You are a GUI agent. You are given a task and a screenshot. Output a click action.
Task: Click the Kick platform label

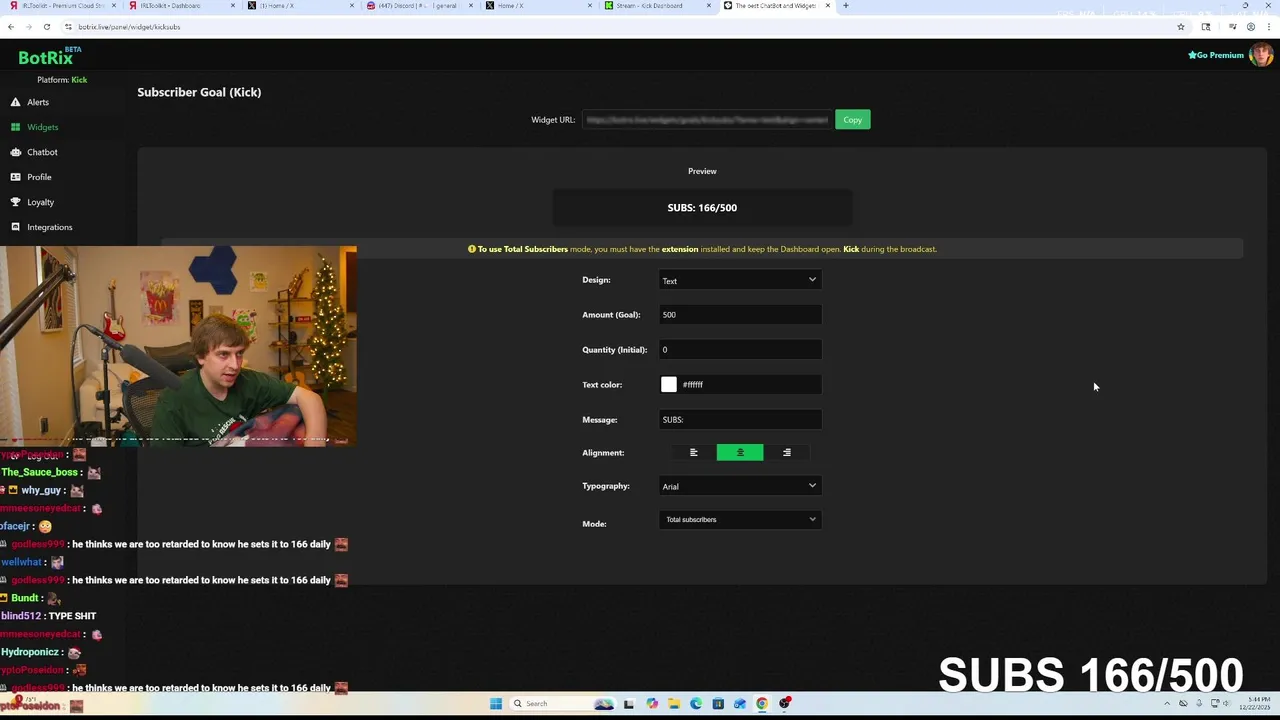tap(79, 80)
